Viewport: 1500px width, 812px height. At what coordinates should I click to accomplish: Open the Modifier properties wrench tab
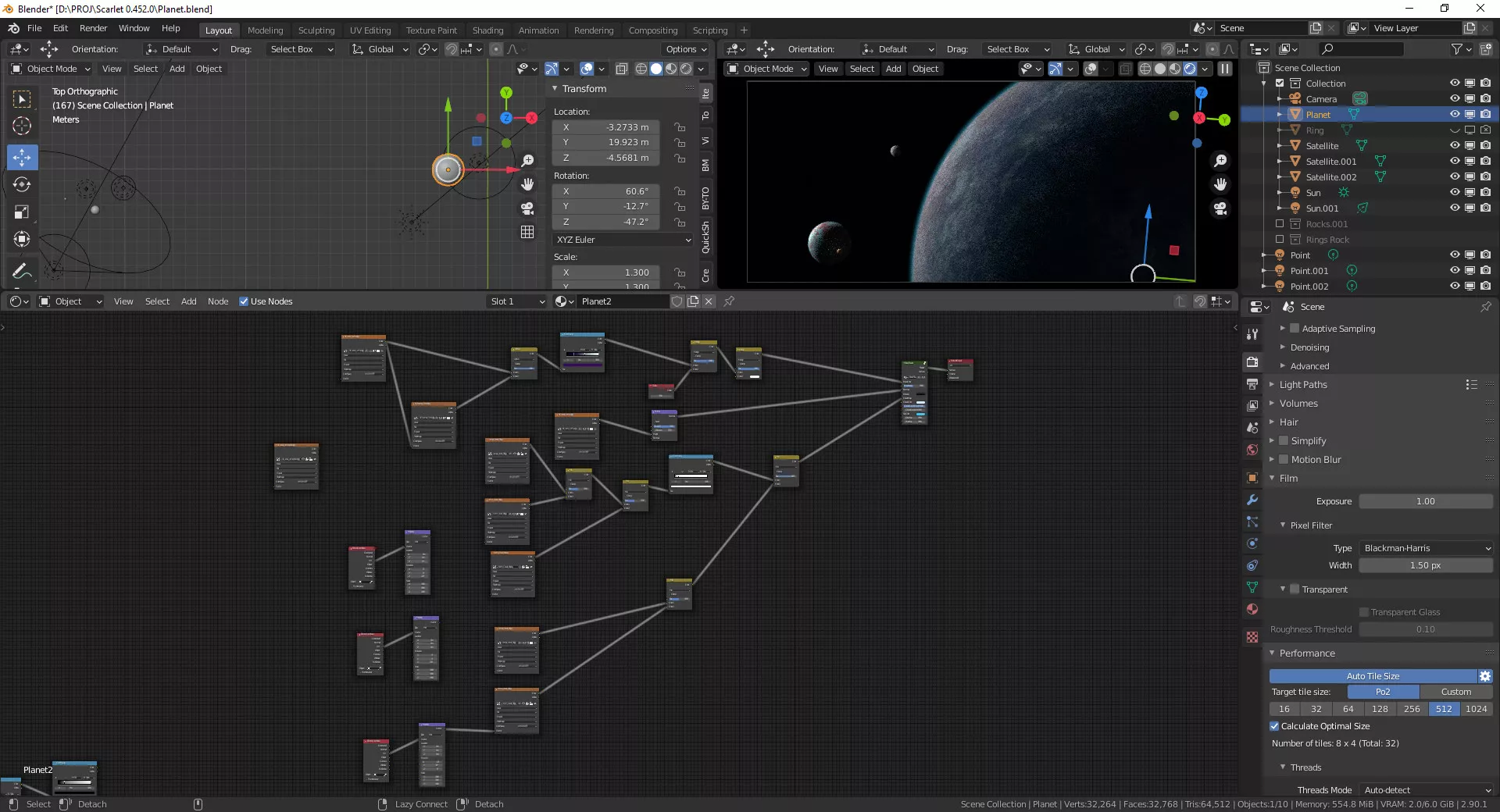point(1252,500)
